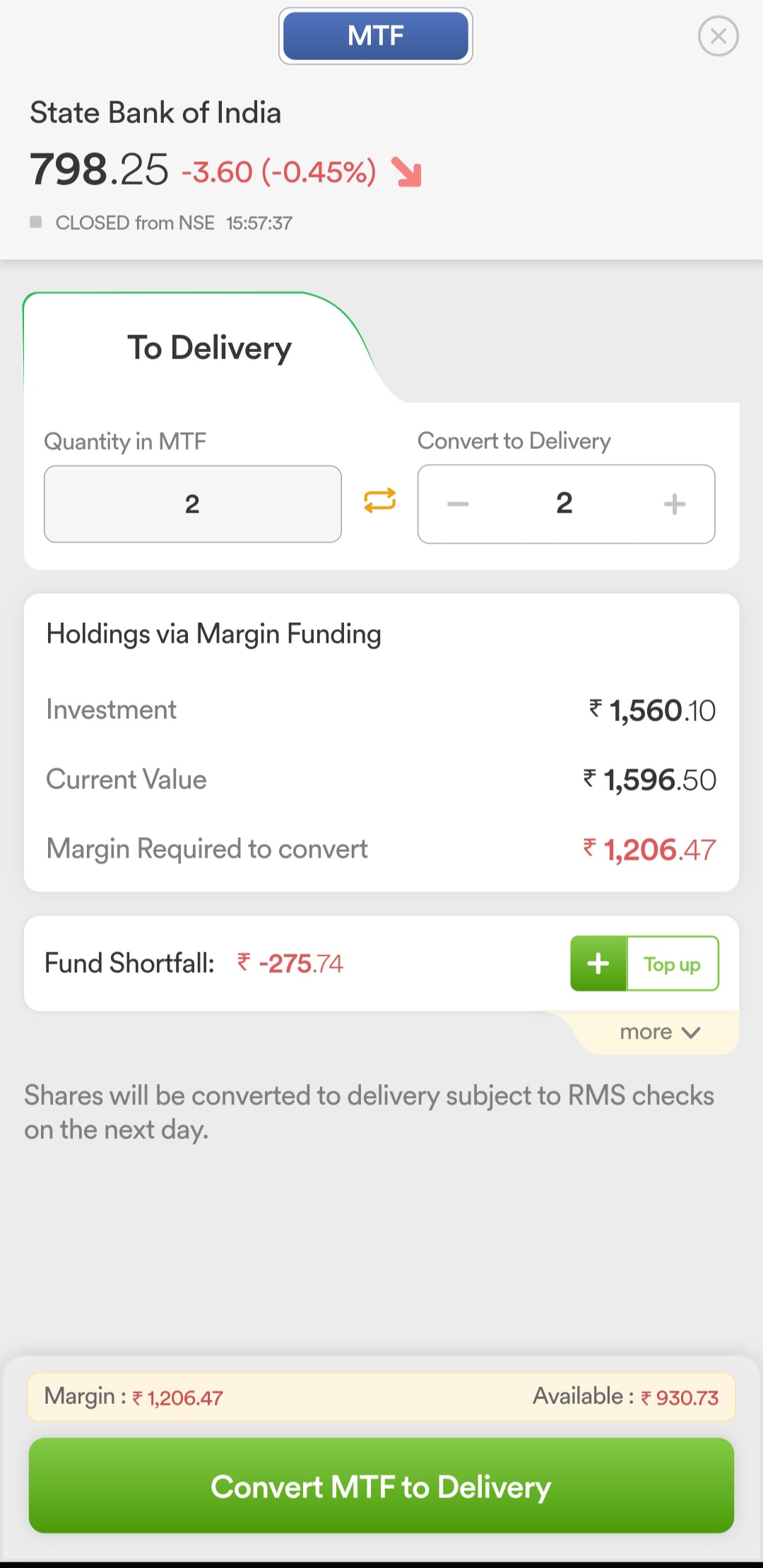Expand the more details chevron
This screenshot has height=1568, width=763.
tap(690, 1033)
